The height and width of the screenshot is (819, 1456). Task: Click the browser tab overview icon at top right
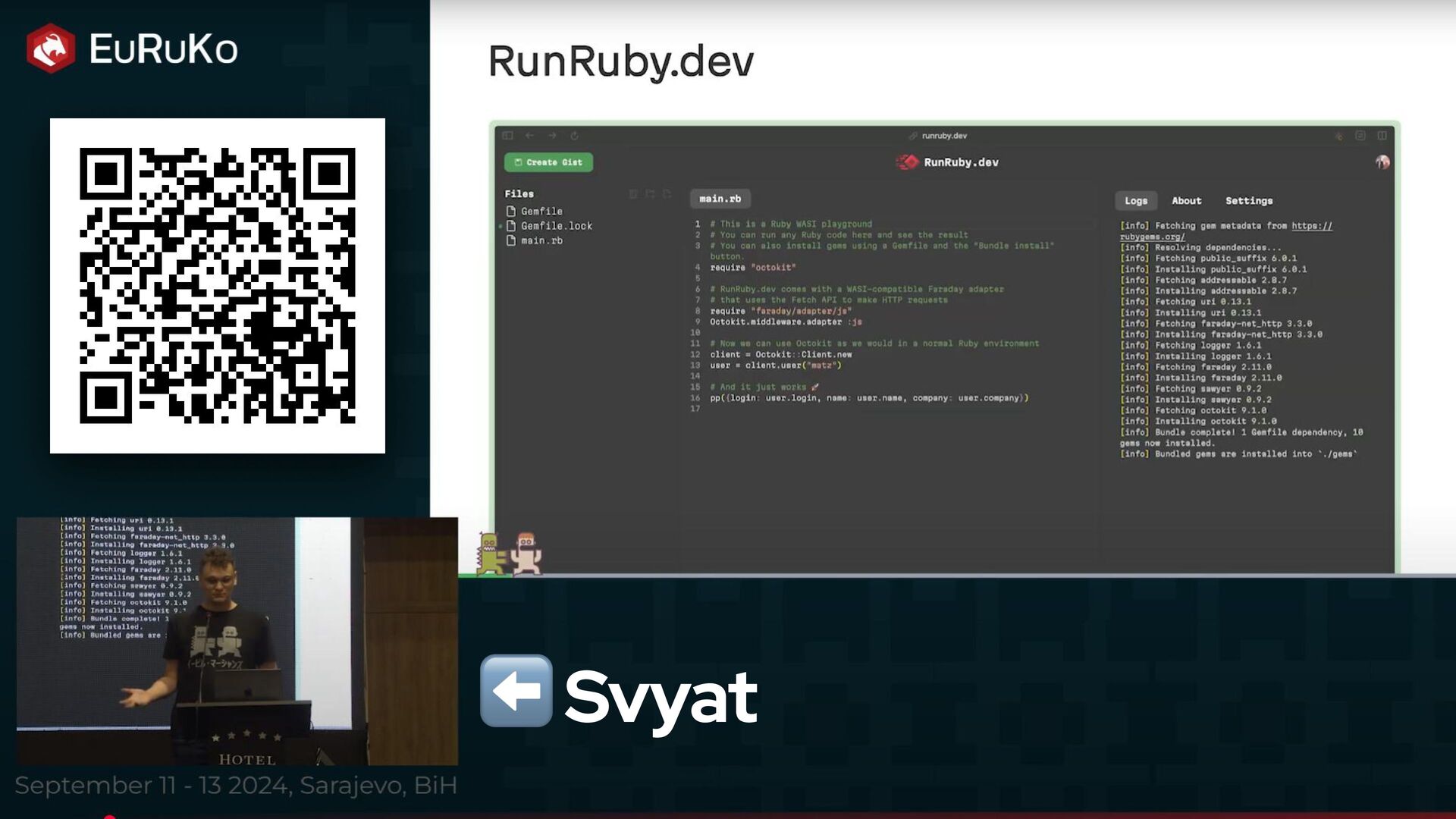(1382, 136)
